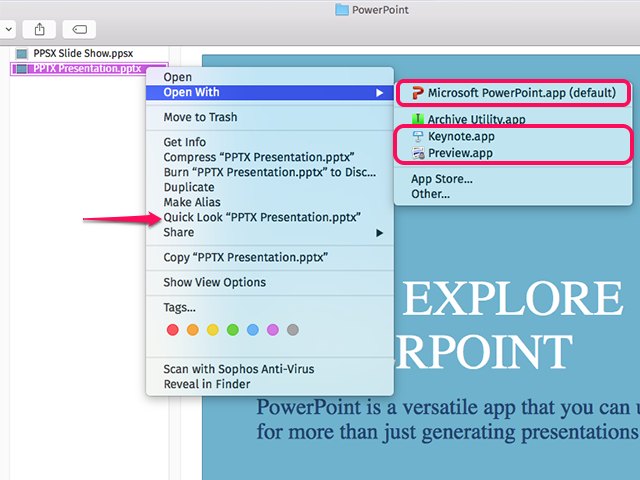
Task: Select the PPSX Slide Show.ppsx file icon
Action: [22, 53]
